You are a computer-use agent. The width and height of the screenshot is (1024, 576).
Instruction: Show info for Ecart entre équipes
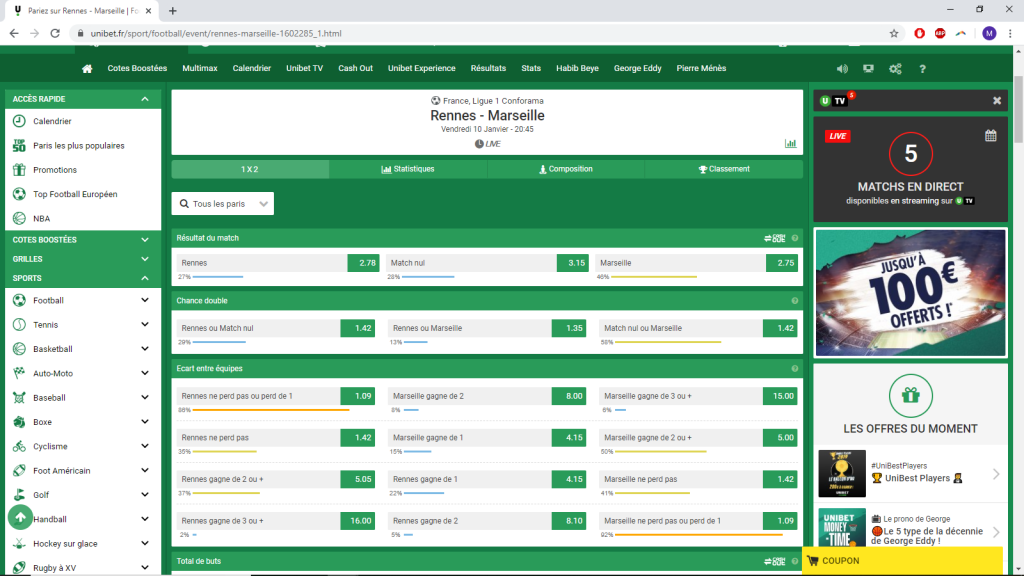click(x=795, y=369)
